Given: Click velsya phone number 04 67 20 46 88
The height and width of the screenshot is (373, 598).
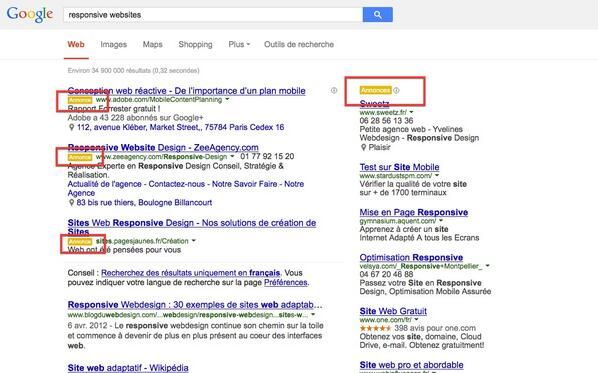Looking at the screenshot, I should pyautogui.click(x=386, y=274).
